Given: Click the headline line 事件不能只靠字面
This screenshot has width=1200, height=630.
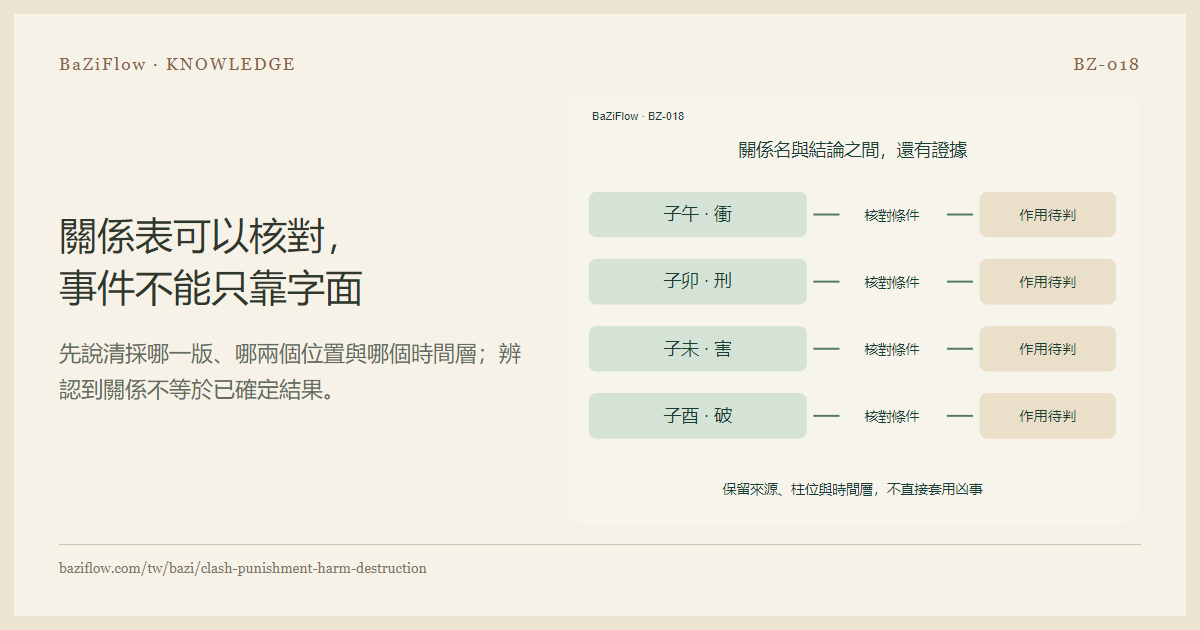Looking at the screenshot, I should [210, 288].
